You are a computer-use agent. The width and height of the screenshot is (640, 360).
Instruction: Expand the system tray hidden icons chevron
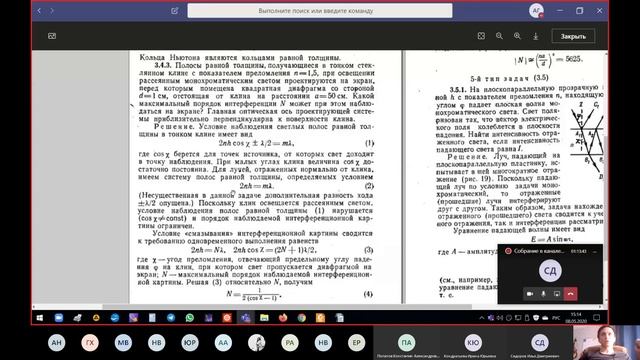click(x=482, y=318)
